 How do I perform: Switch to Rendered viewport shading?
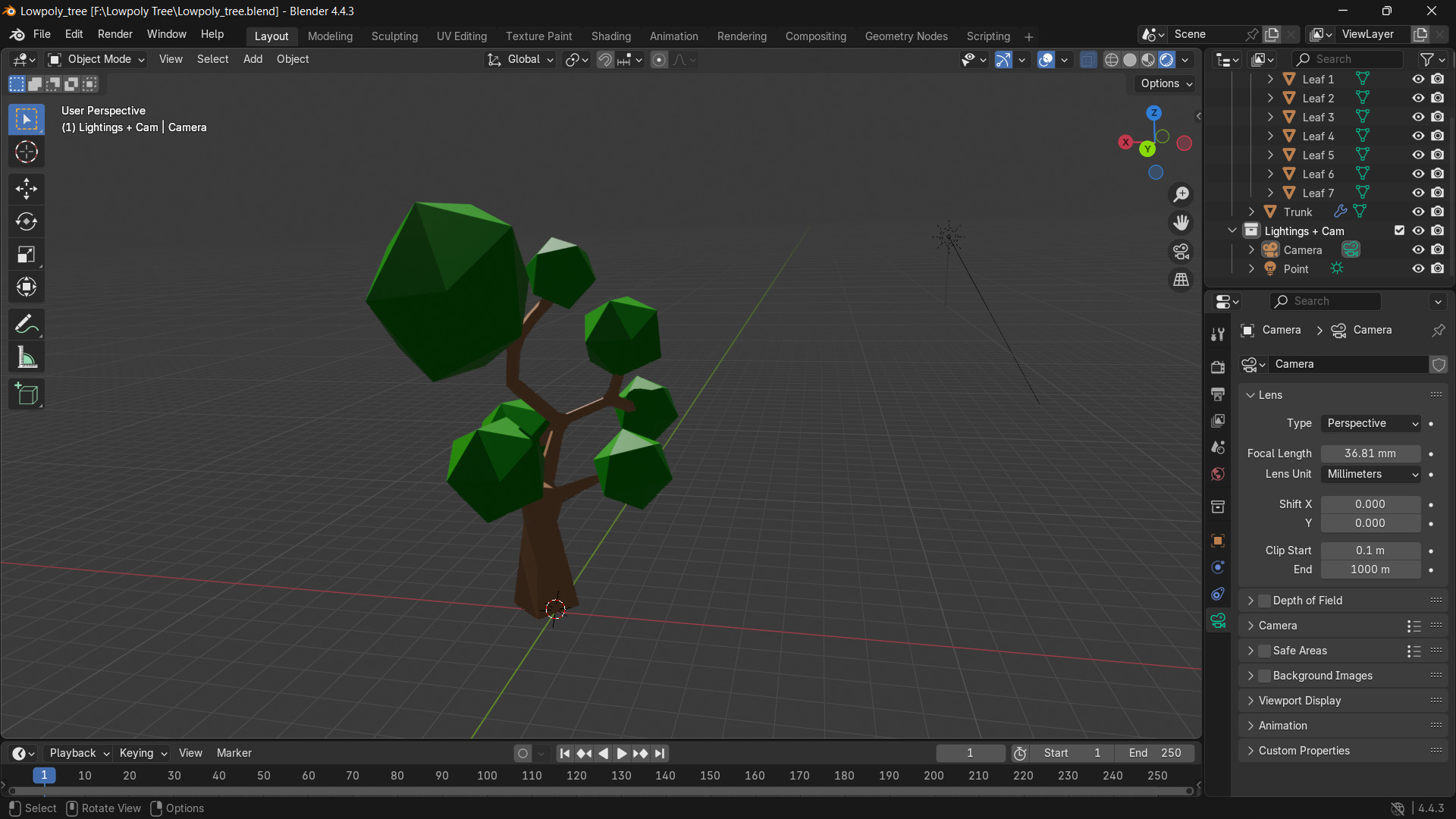pos(1167,60)
